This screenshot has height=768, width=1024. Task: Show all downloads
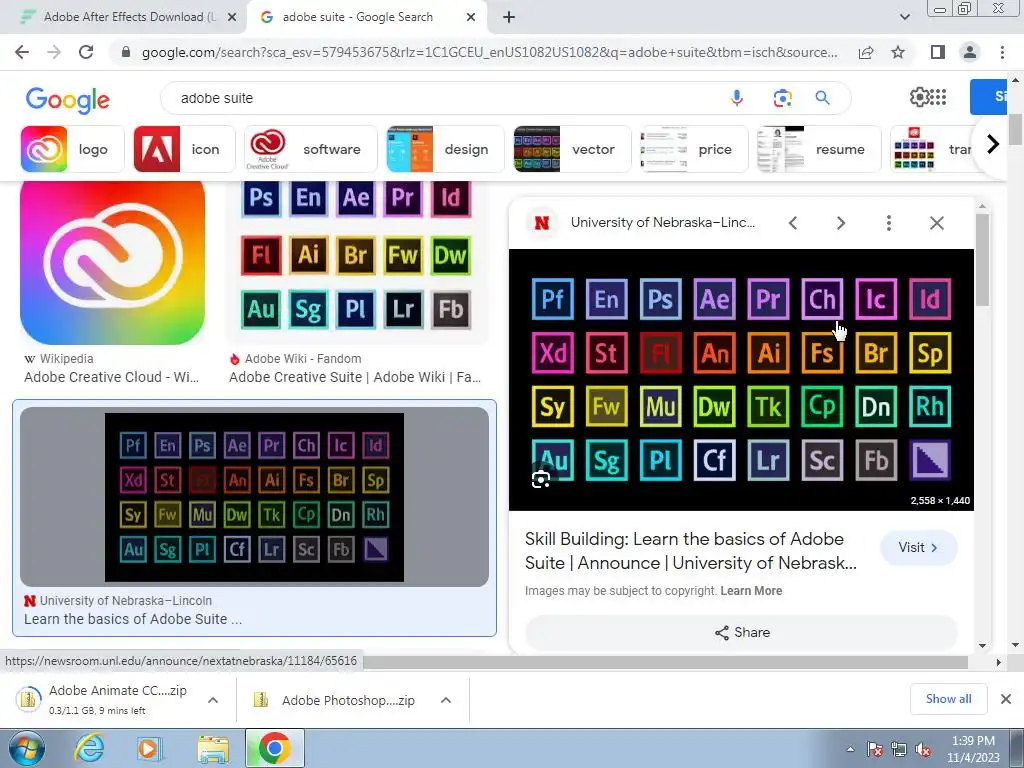[x=948, y=699]
